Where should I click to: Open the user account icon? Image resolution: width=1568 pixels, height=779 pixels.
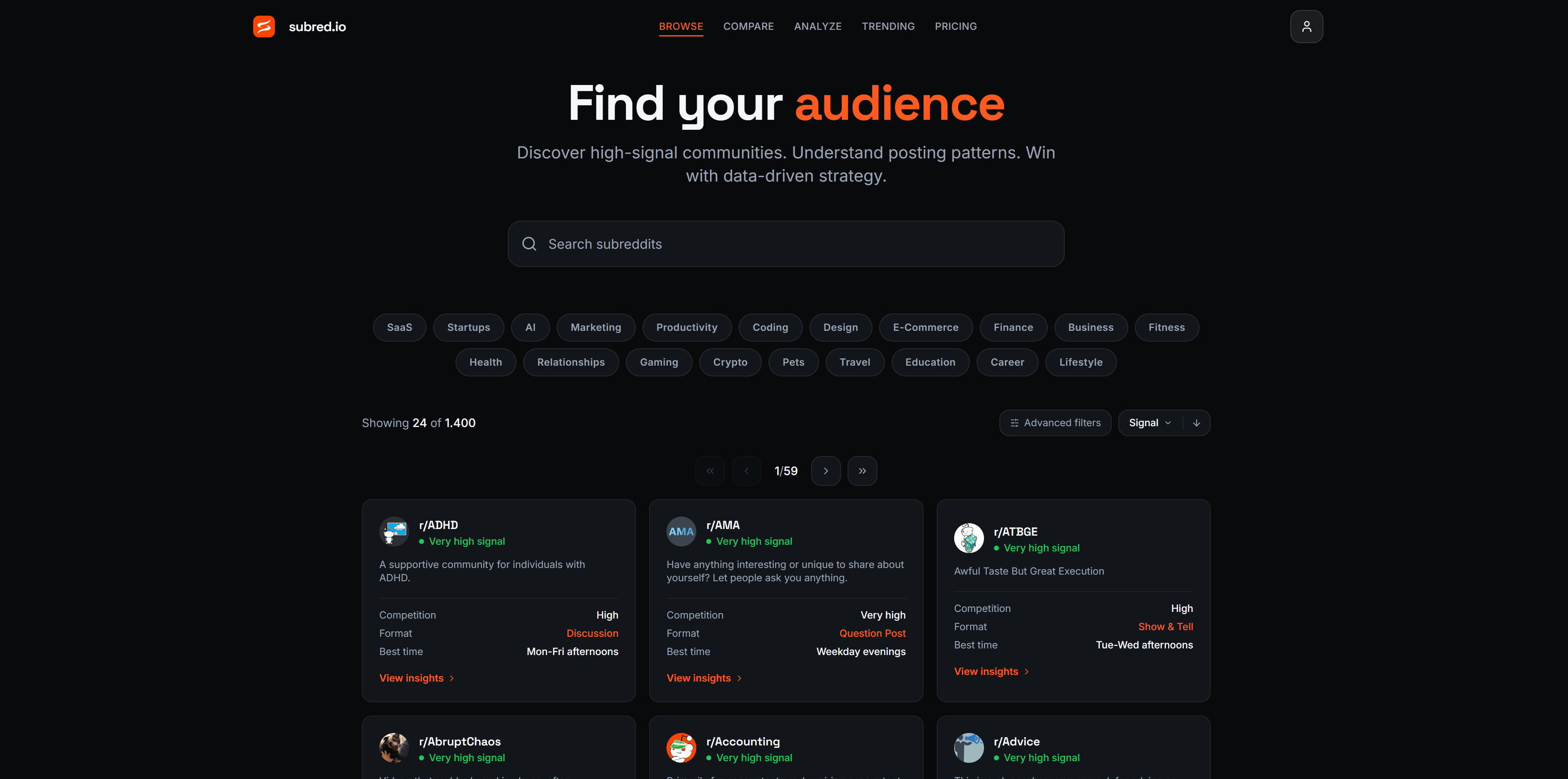click(x=1306, y=26)
